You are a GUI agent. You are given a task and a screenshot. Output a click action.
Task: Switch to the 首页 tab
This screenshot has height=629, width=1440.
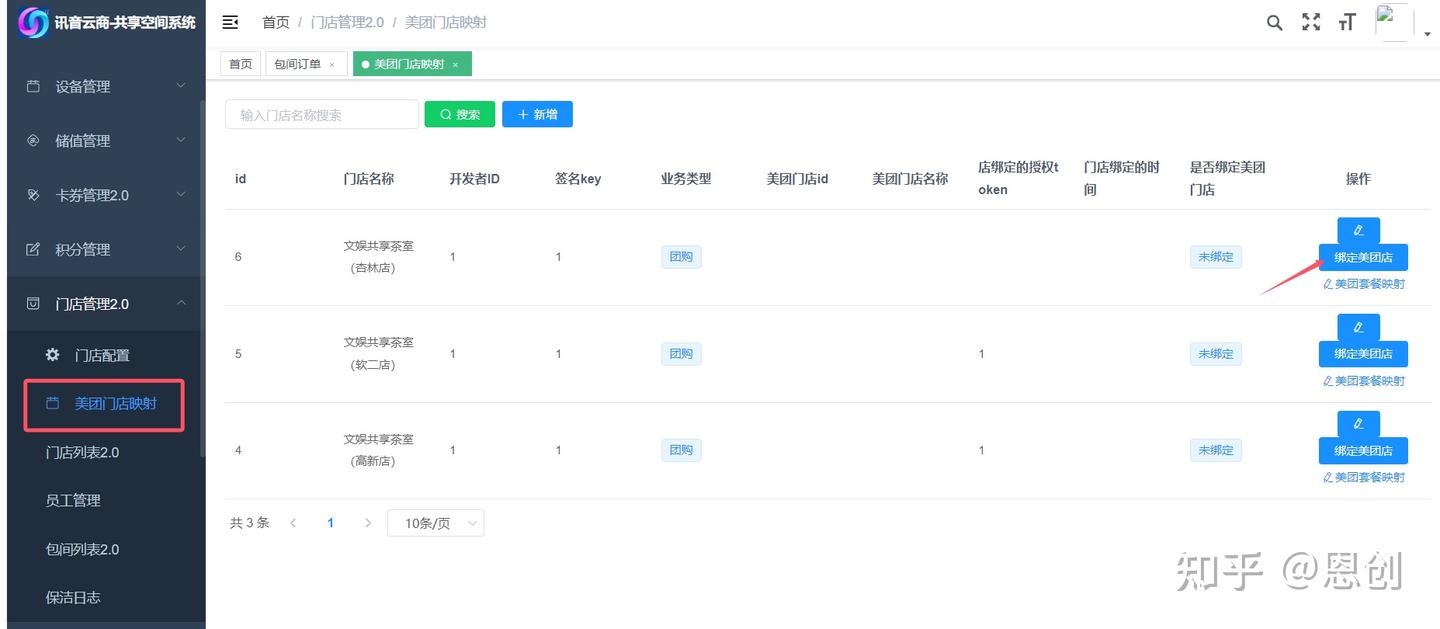(x=240, y=64)
